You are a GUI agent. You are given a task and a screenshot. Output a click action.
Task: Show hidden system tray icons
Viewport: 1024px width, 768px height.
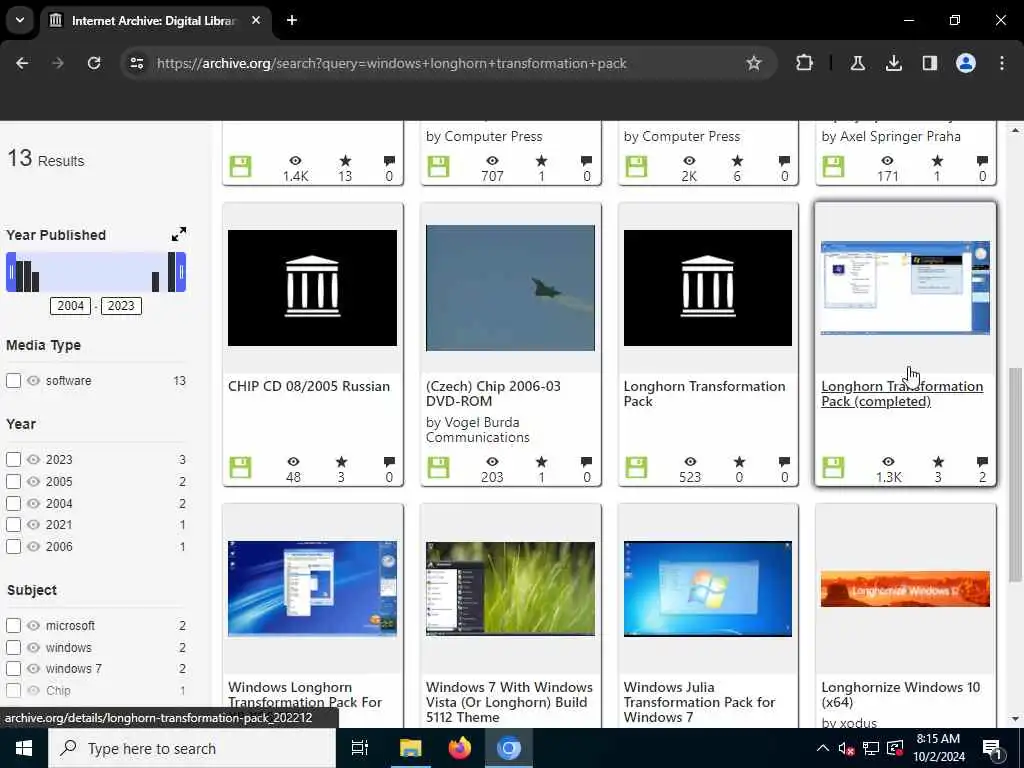823,748
